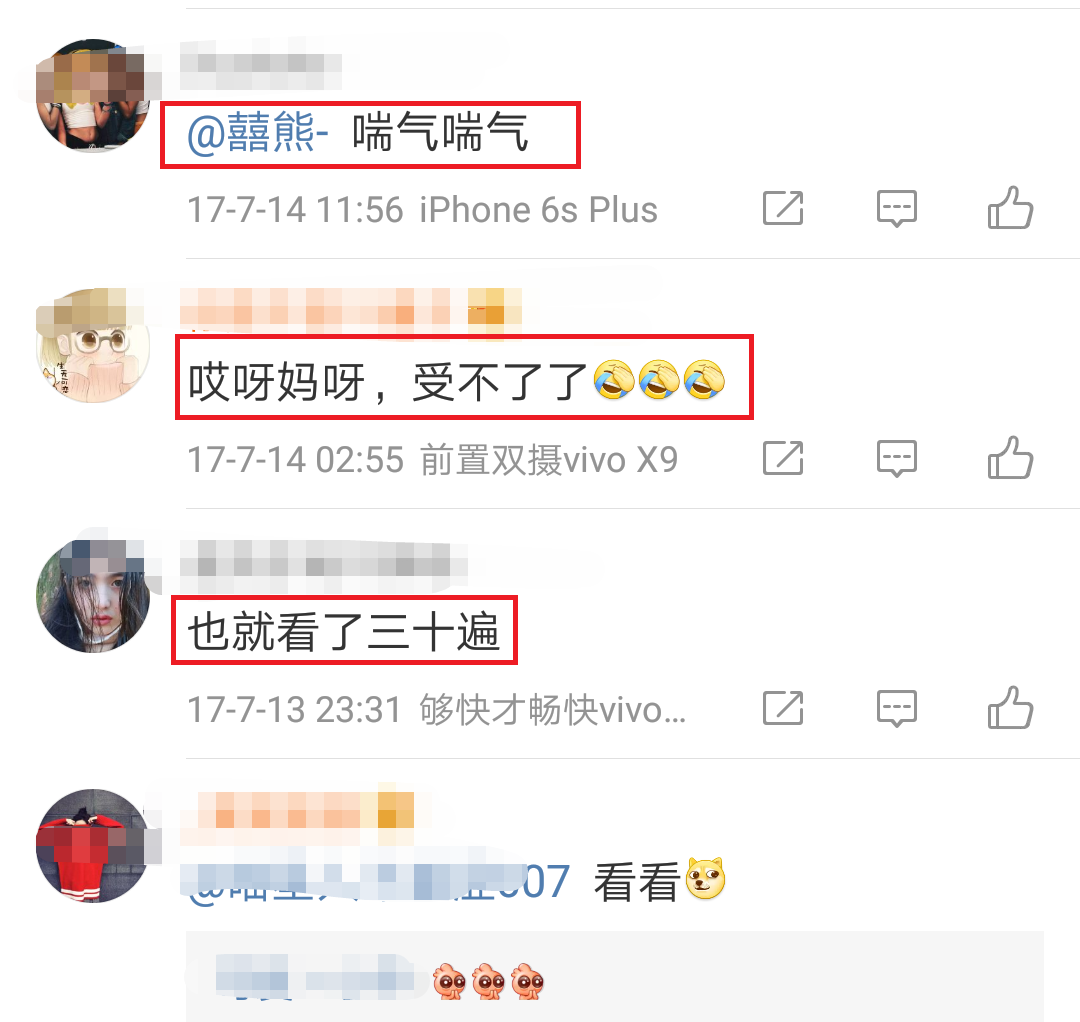Image resolution: width=1080 pixels, height=1022 pixels.
Task: Tap the 前置双摄vivo X9 source text
Action: click(549, 459)
